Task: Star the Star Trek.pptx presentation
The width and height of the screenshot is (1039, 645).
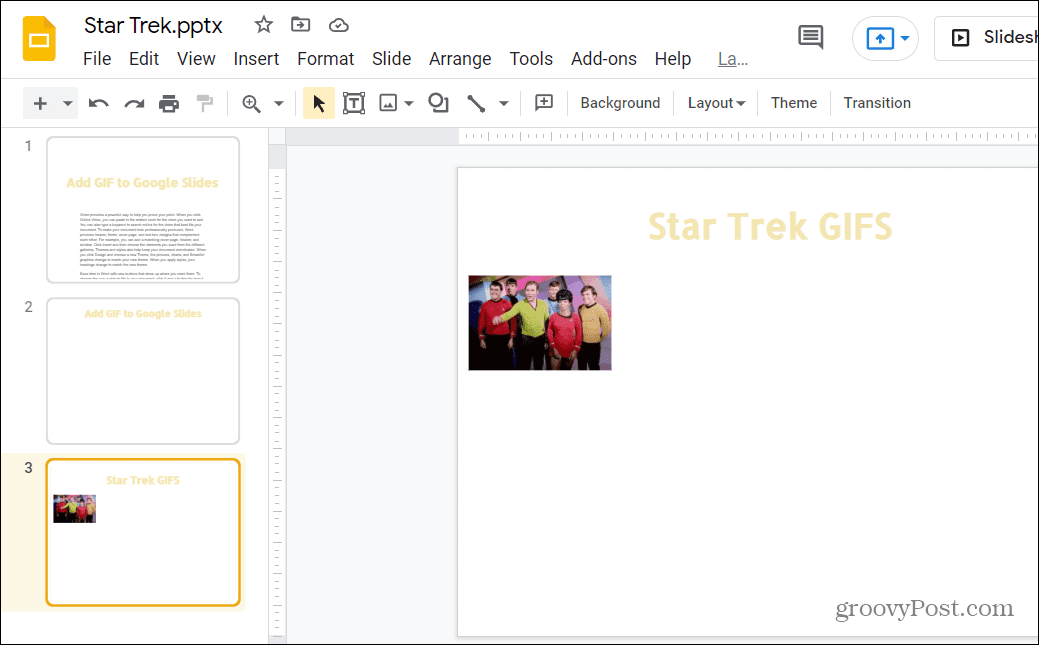Action: 262,24
